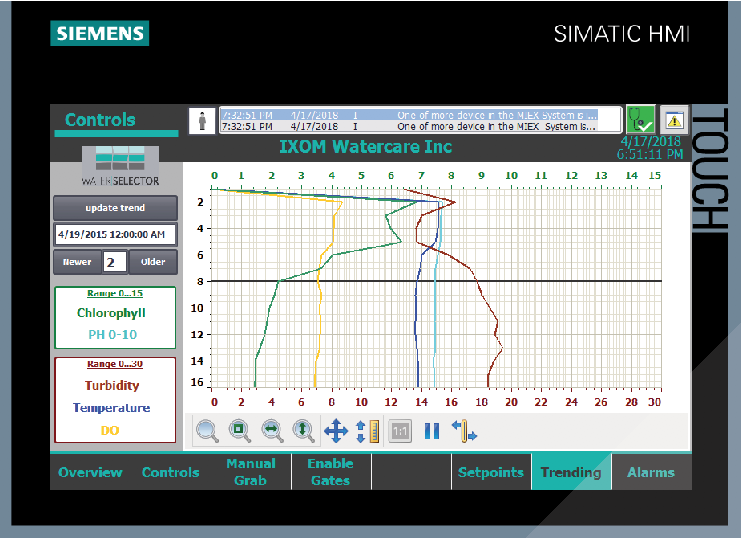Click the update trend button
This screenshot has width=742, height=538.
tap(115, 208)
